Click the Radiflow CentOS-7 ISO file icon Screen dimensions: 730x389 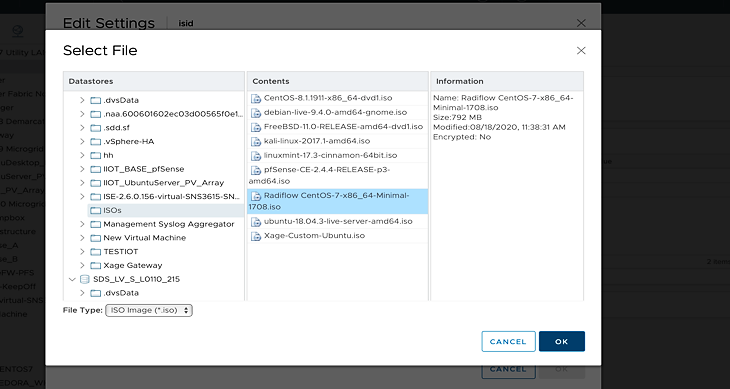tap(256, 196)
